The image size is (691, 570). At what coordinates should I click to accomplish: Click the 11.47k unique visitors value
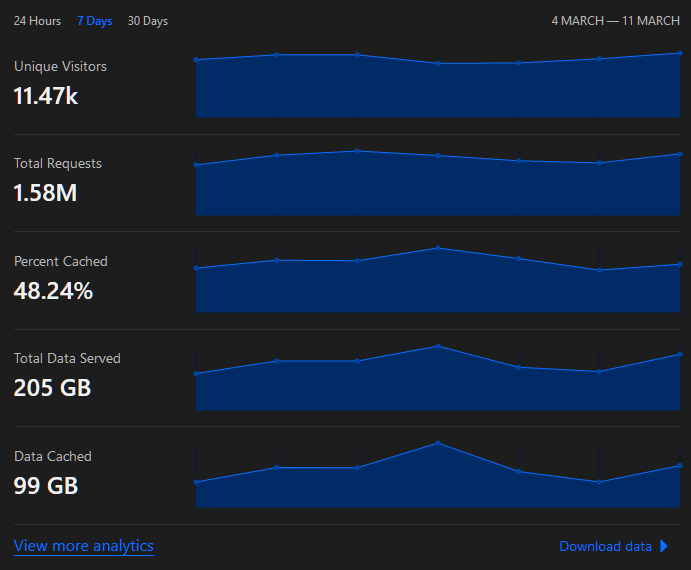(x=46, y=96)
